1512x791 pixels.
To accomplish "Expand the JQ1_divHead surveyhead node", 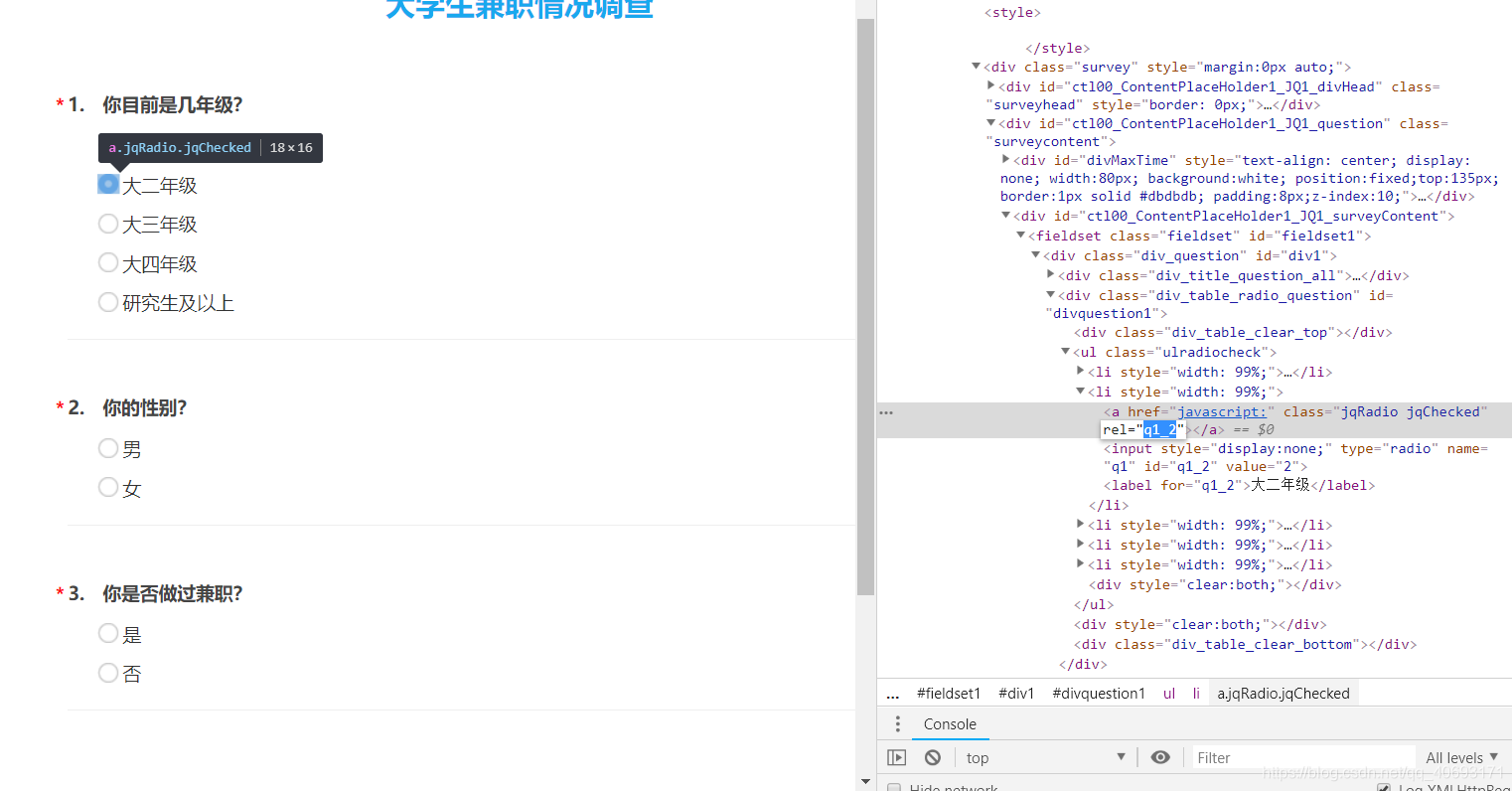I will (x=990, y=86).
